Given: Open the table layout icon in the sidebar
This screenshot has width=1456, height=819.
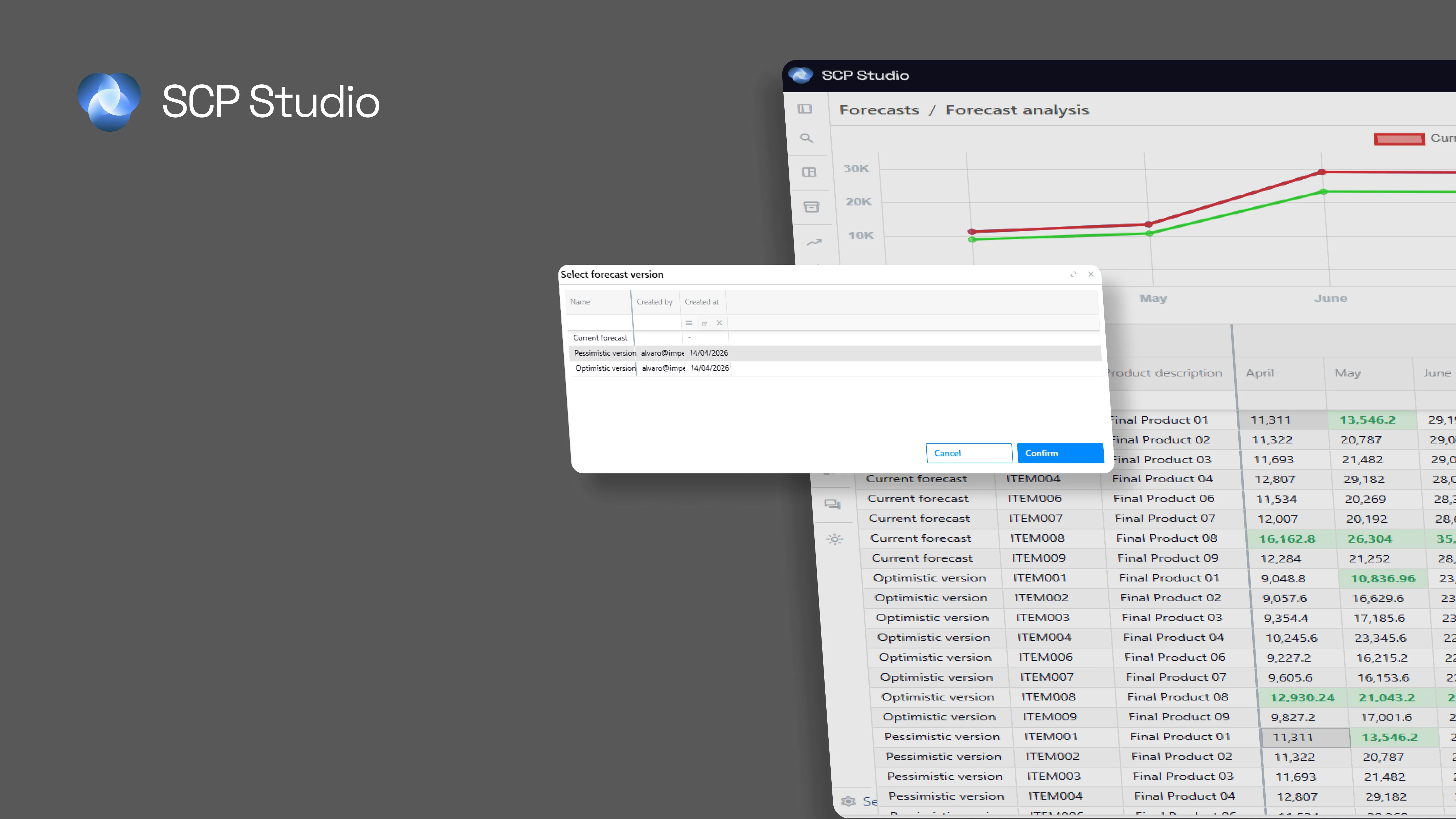Looking at the screenshot, I should coord(809,172).
